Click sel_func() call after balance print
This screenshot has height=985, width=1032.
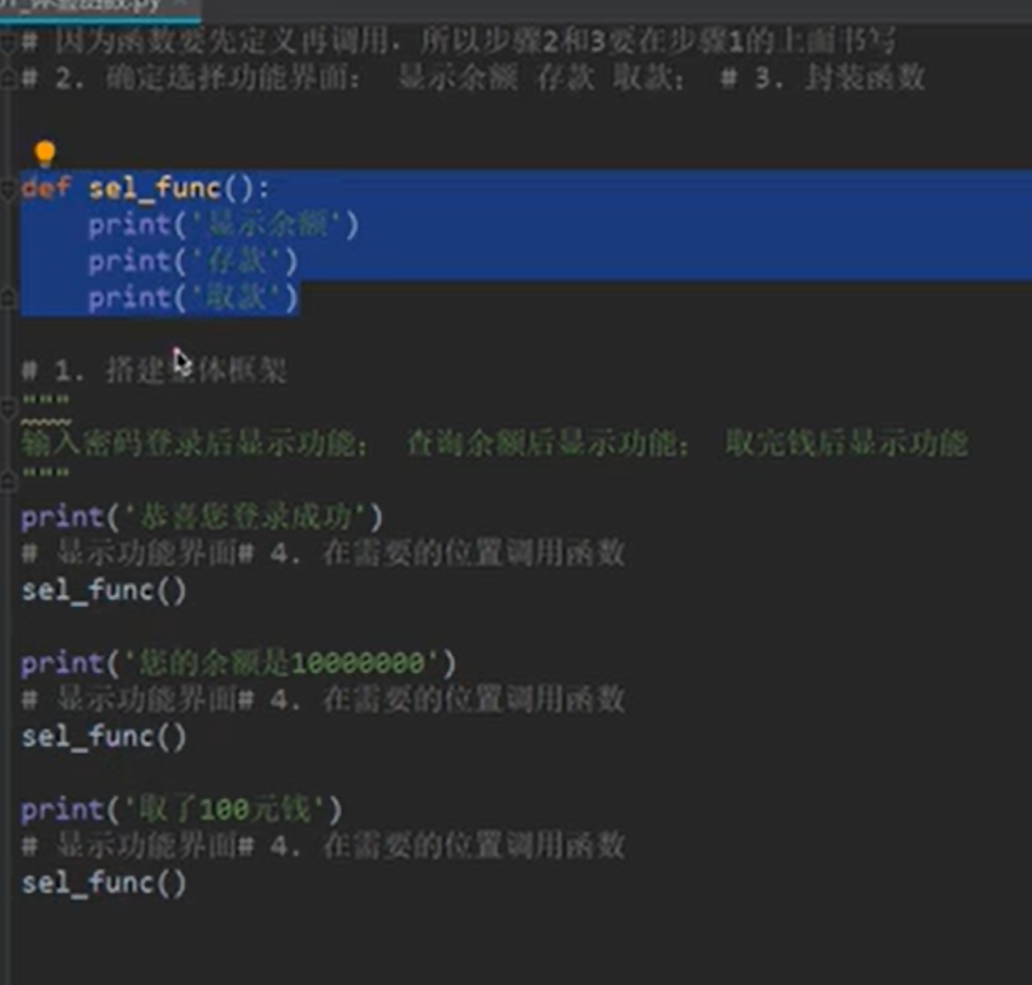[103, 736]
